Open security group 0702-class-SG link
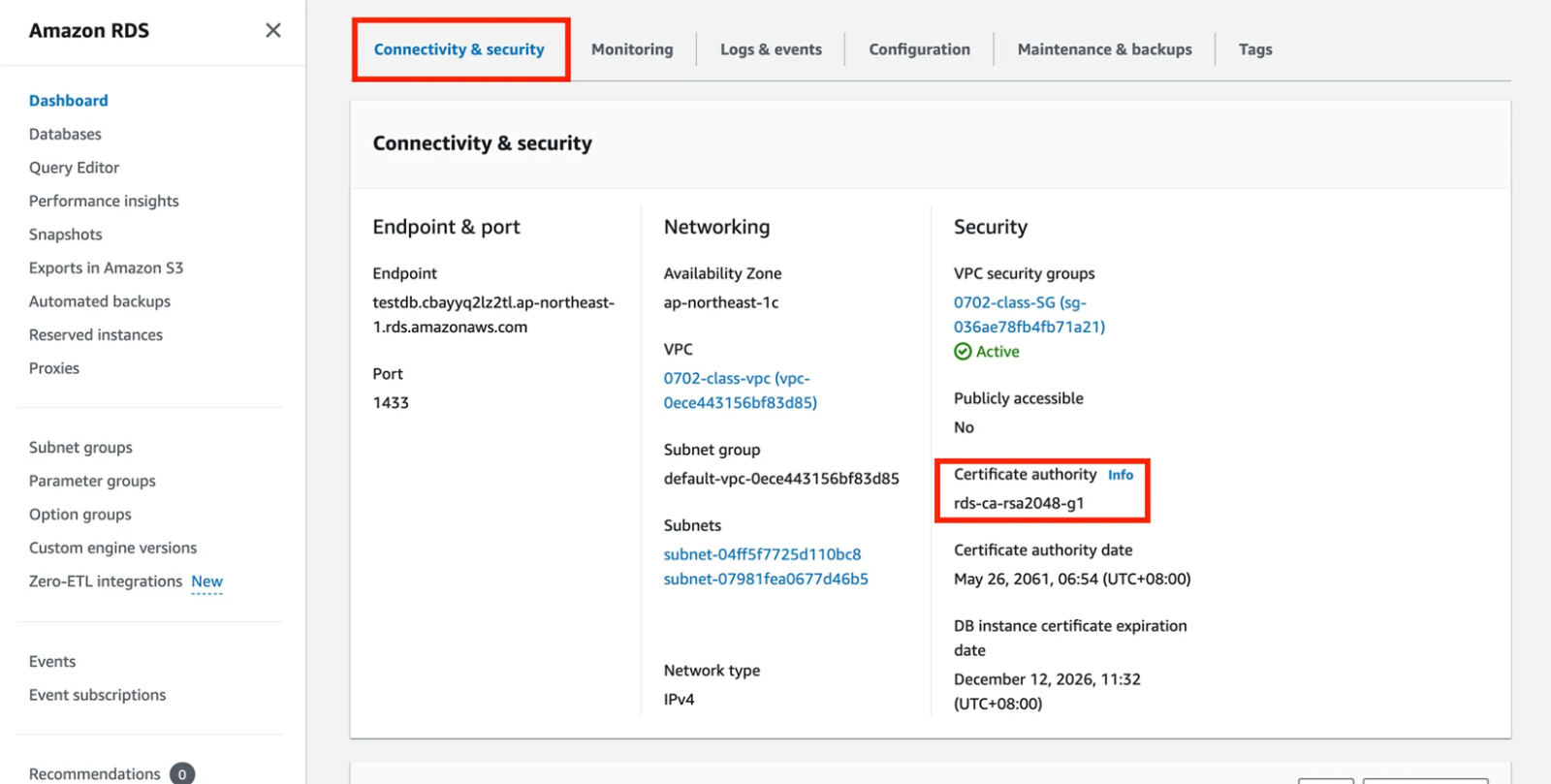Viewport: 1551px width, 784px height. 1029,315
